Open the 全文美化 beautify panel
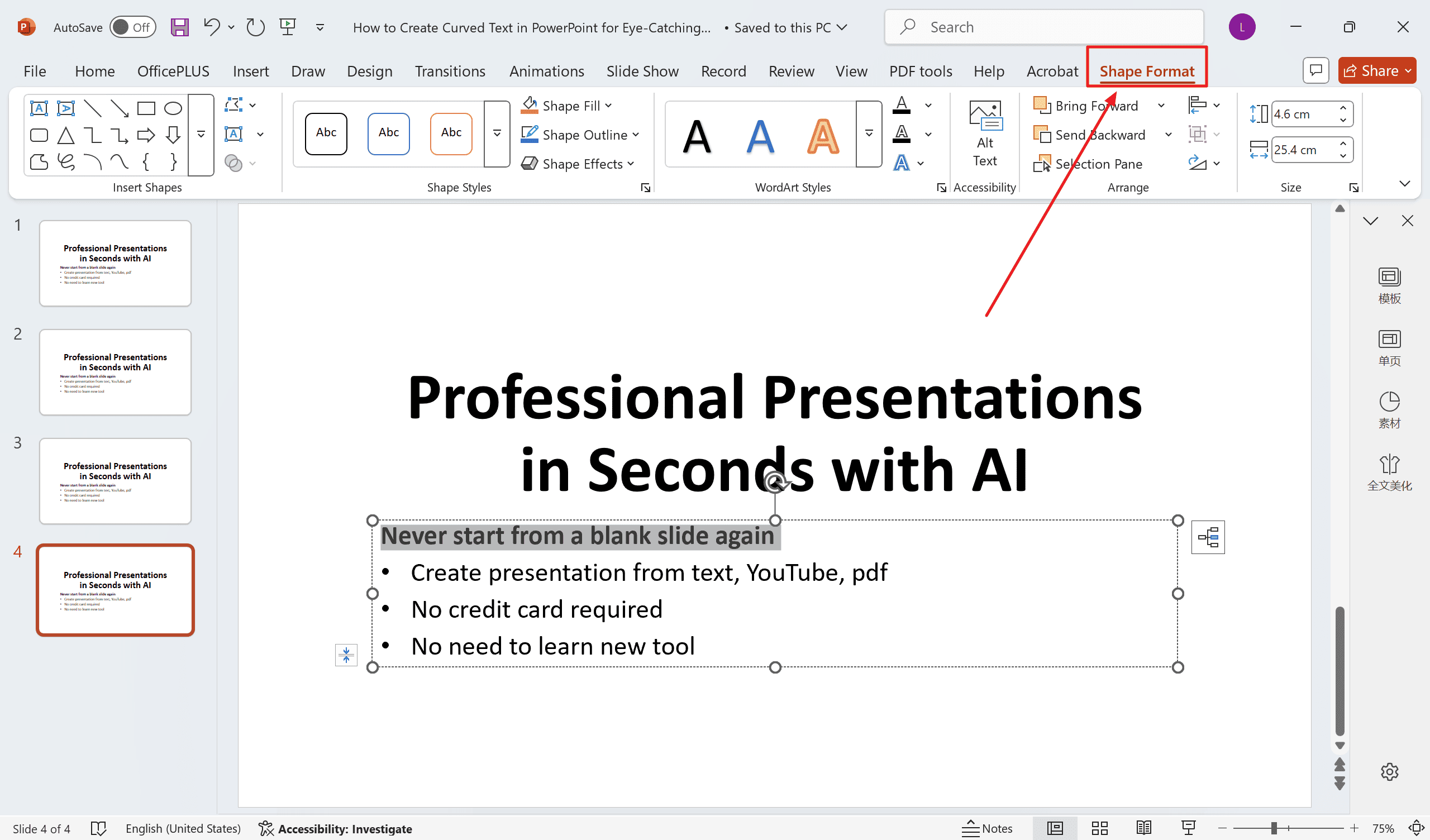The width and height of the screenshot is (1430, 840). coord(1389,474)
